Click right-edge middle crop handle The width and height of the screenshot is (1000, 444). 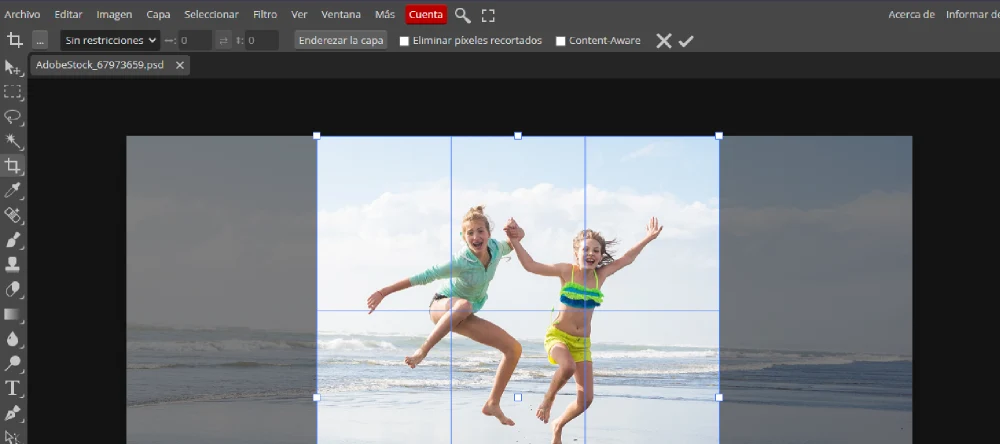click(x=719, y=397)
